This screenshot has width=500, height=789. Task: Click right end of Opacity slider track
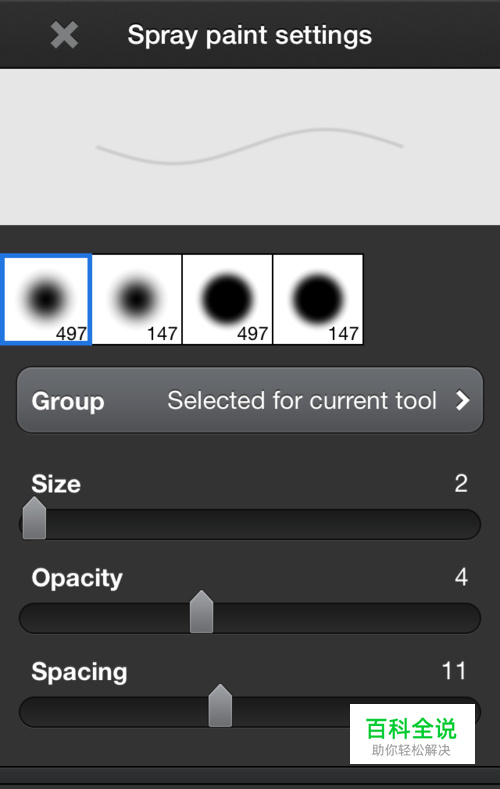(x=468, y=618)
